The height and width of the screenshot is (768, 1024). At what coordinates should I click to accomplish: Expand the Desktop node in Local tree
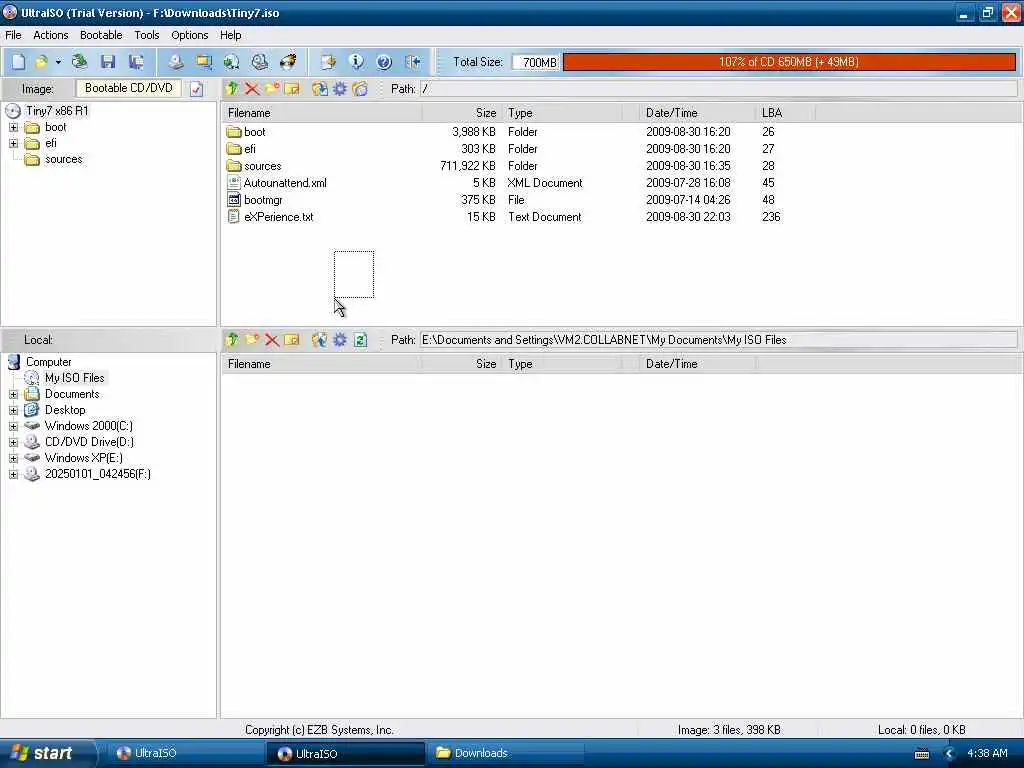pyautogui.click(x=14, y=410)
